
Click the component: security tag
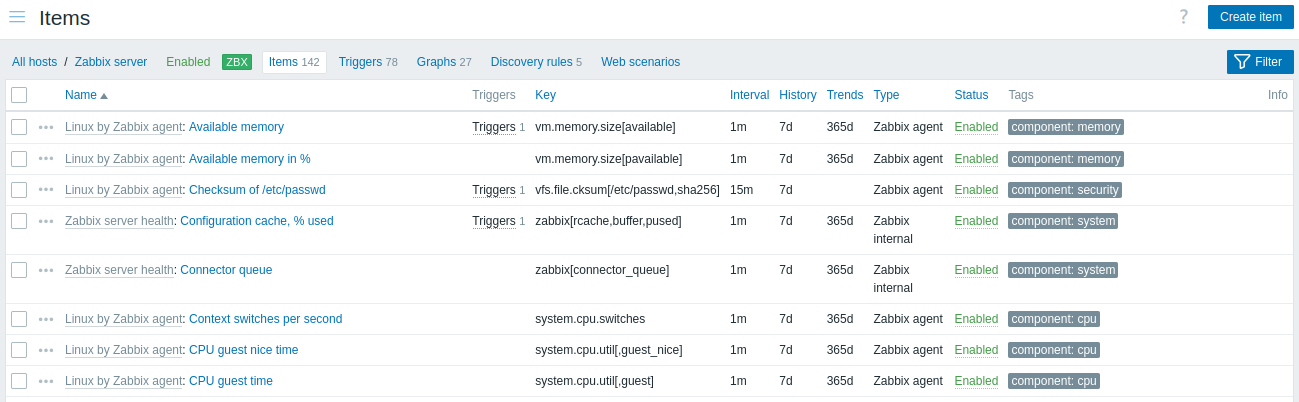[x=1065, y=190]
